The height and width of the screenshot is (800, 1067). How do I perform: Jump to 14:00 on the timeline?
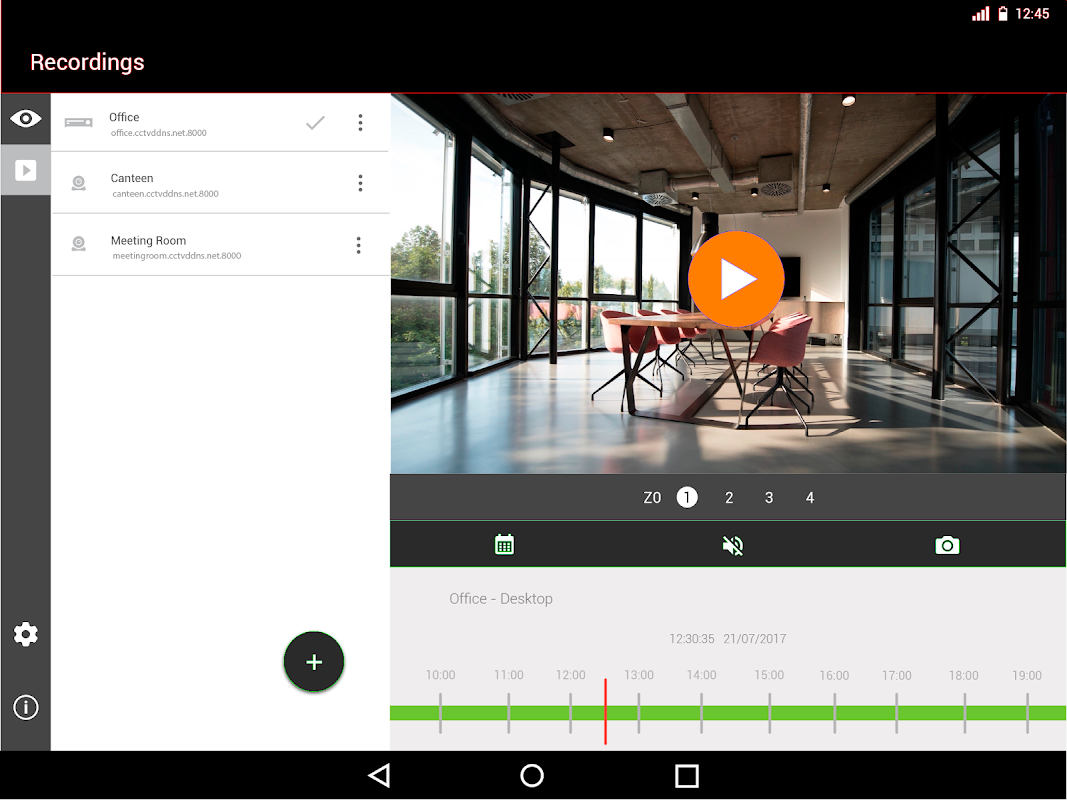pyautogui.click(x=702, y=675)
